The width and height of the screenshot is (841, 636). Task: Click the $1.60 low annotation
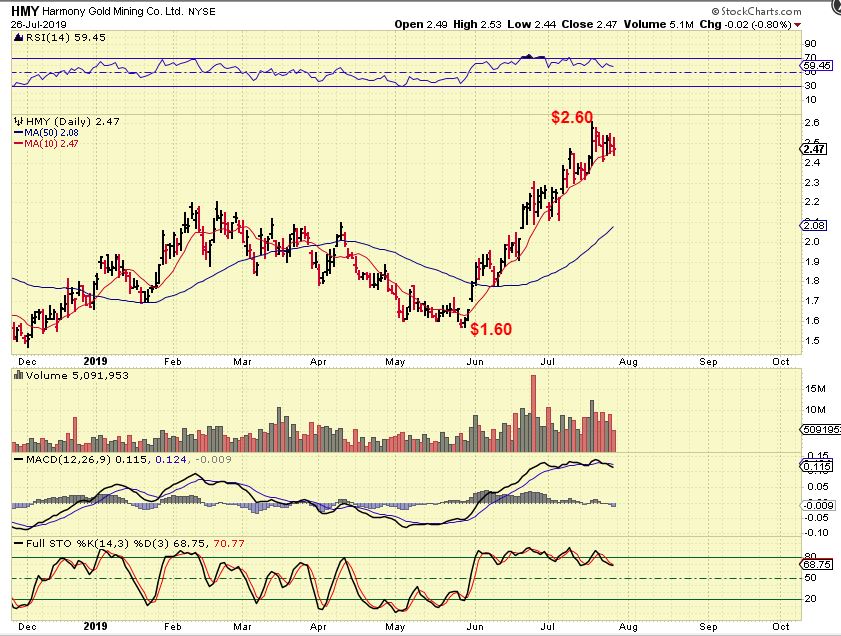(491, 329)
